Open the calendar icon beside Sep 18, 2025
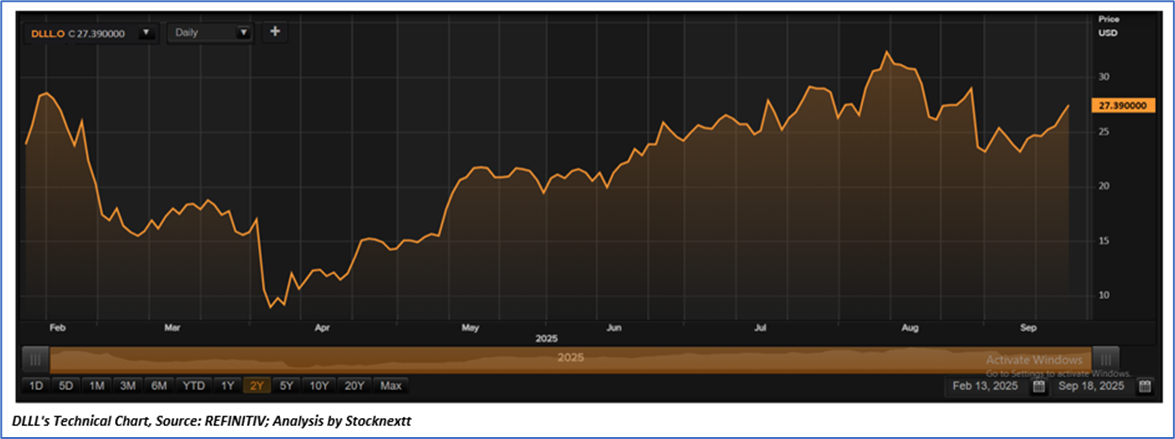This screenshot has width=1175, height=439. pyautogui.click(x=1144, y=387)
